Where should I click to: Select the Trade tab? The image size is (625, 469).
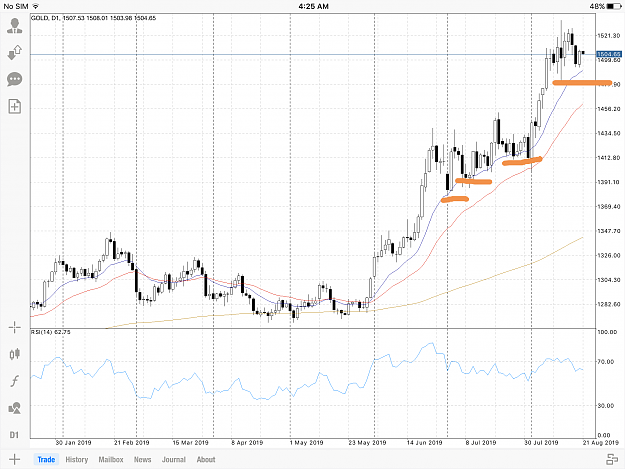tap(46, 459)
